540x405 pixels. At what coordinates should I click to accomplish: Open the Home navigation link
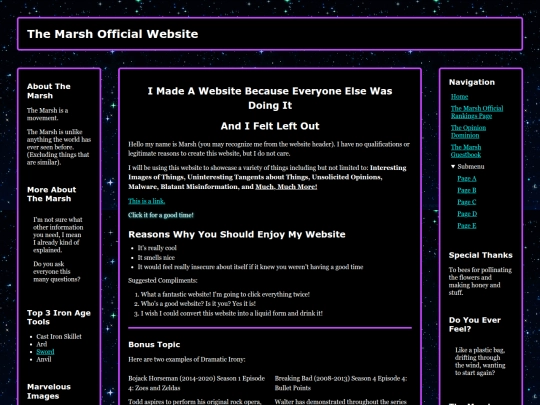pos(459,97)
